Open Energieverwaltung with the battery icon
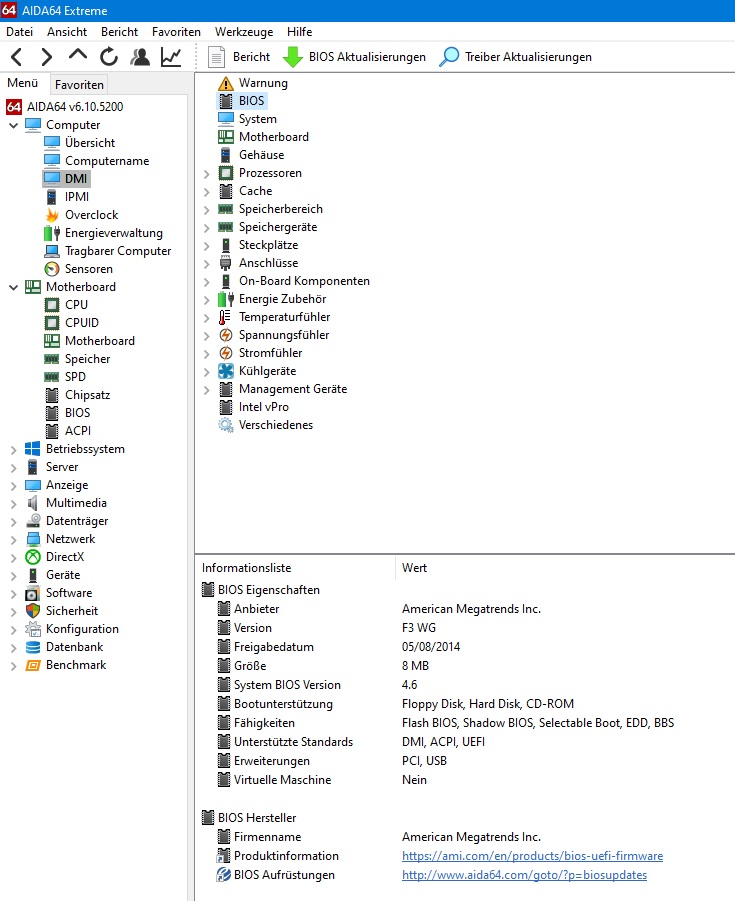 (x=103, y=233)
